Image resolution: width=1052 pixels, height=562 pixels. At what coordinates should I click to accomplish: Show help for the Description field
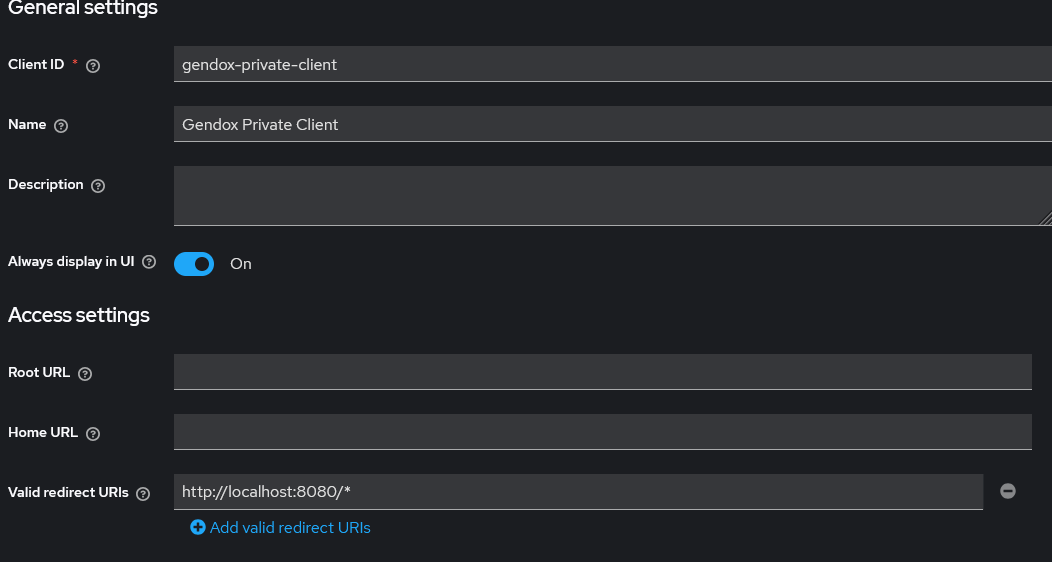[x=98, y=186]
